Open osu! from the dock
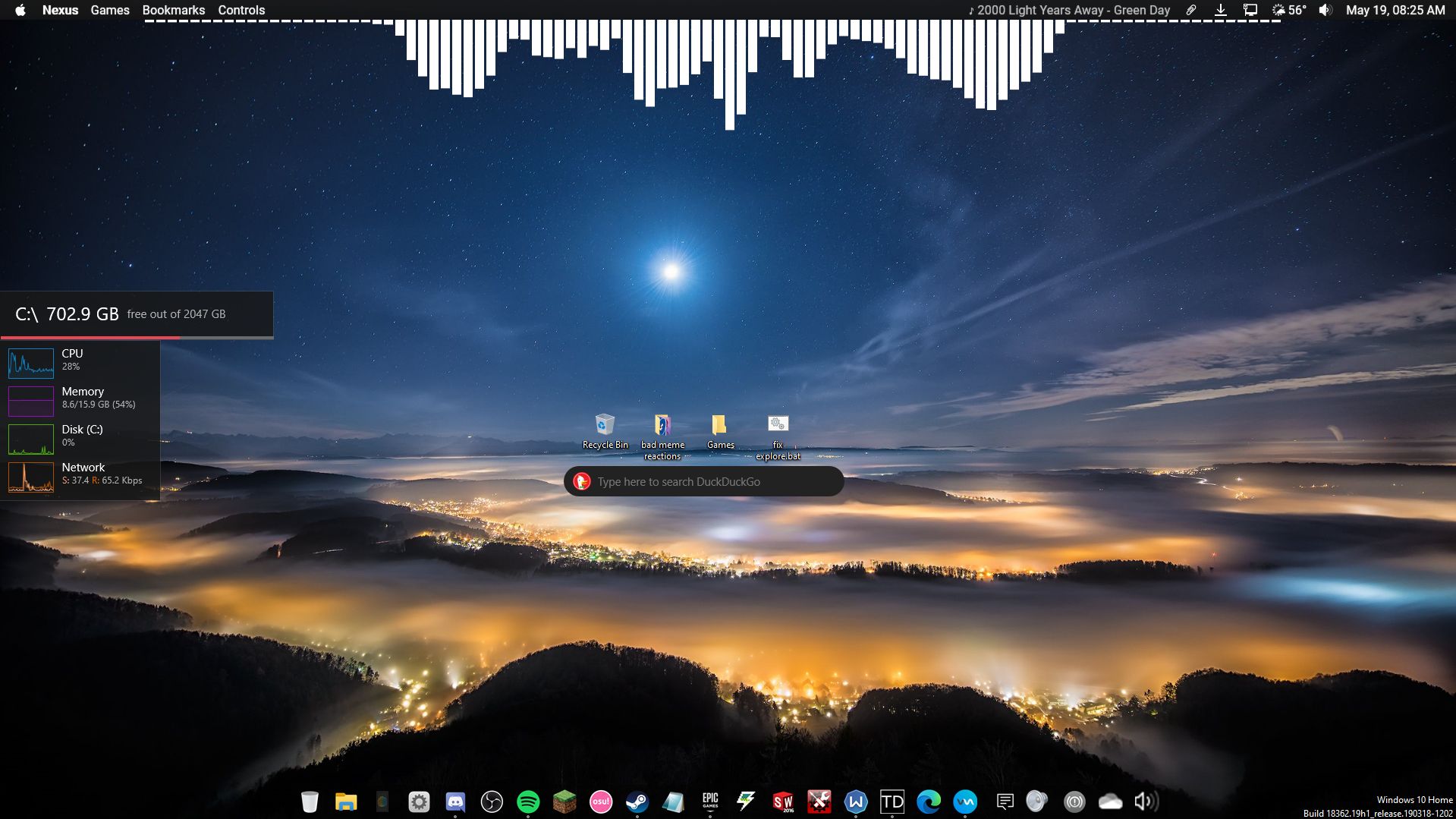1456x819 pixels. click(x=600, y=802)
